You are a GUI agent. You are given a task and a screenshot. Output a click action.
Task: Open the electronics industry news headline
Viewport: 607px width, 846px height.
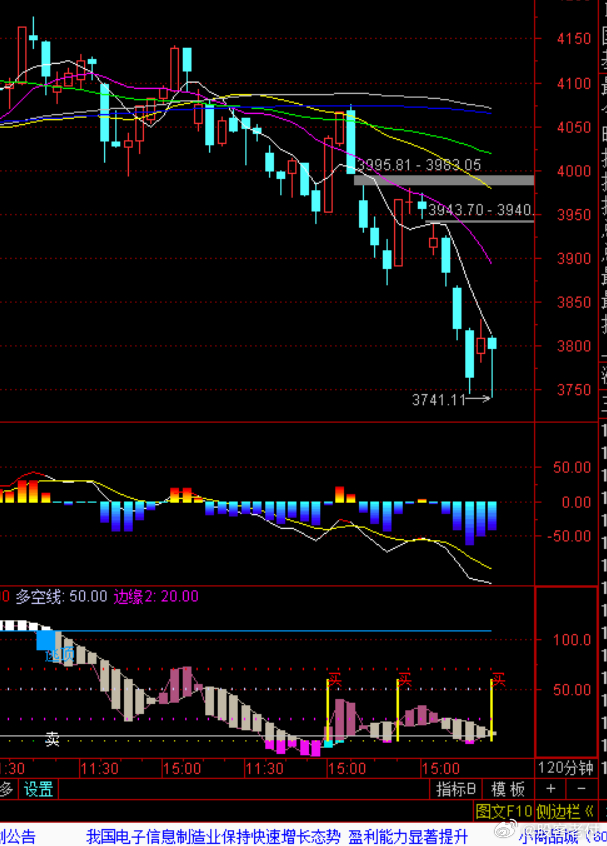pyautogui.click(x=276, y=836)
